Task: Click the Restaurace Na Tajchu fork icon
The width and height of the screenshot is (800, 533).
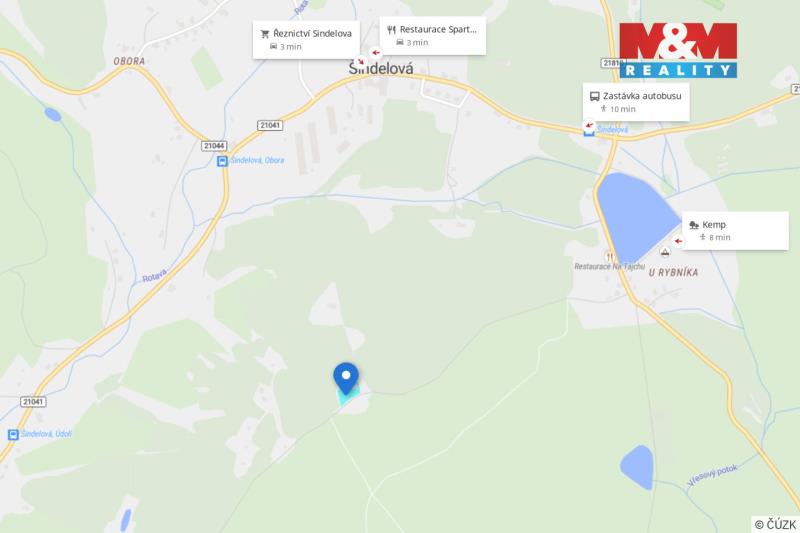Action: (x=609, y=257)
